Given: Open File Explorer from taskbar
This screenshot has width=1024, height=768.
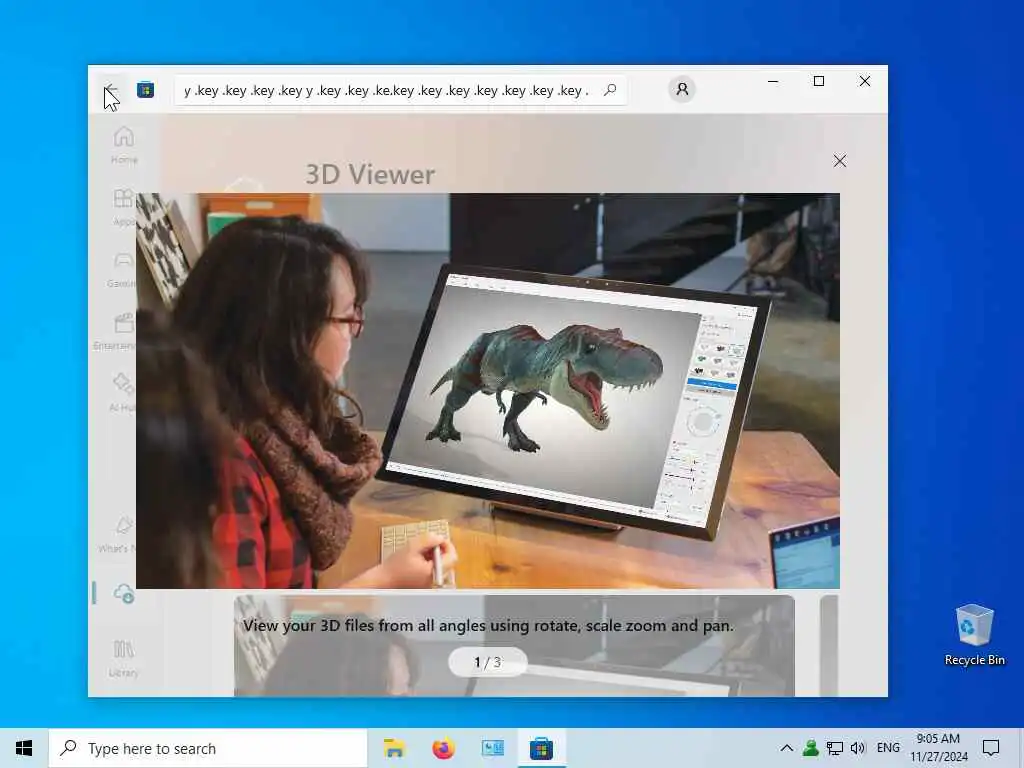Looking at the screenshot, I should (x=394, y=748).
